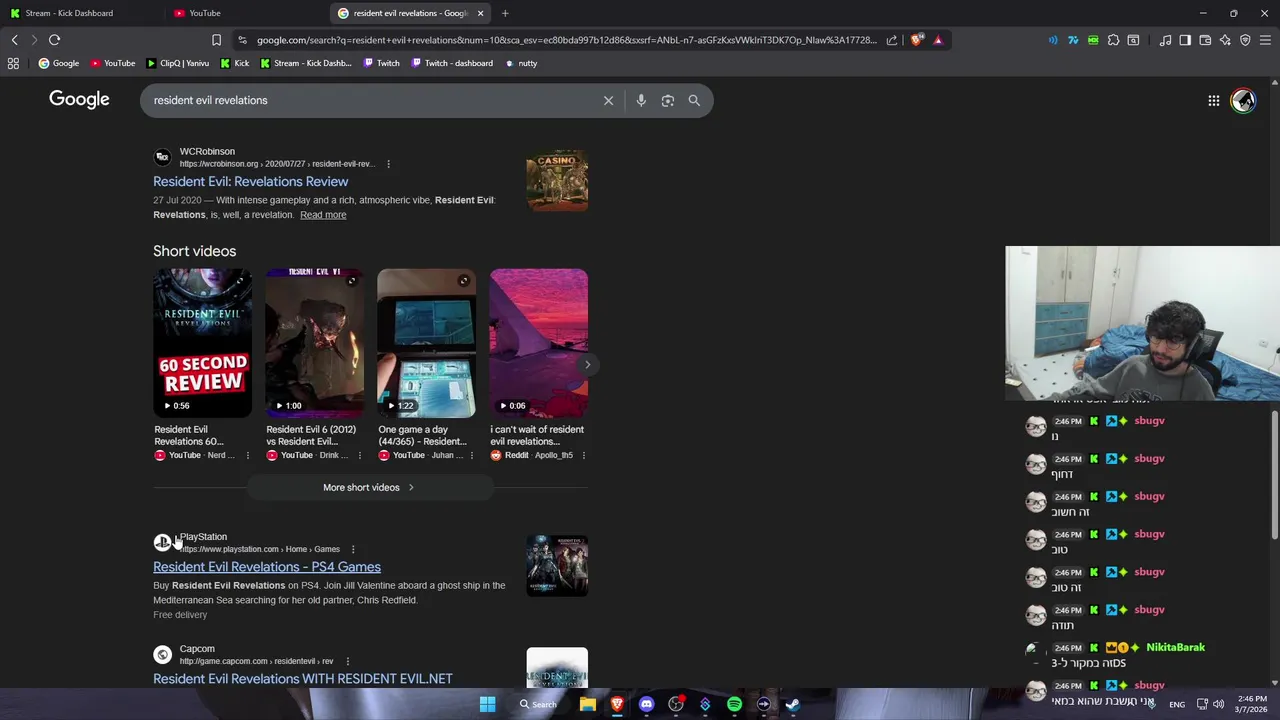Open the Google bookmark
The image size is (1280, 720).
click(58, 63)
